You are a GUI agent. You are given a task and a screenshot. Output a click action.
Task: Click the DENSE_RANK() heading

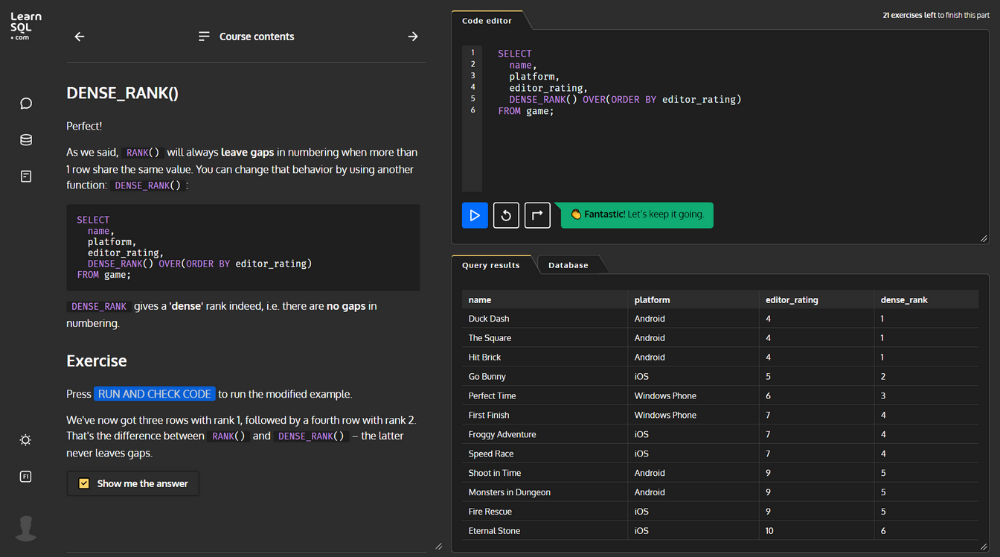122,93
